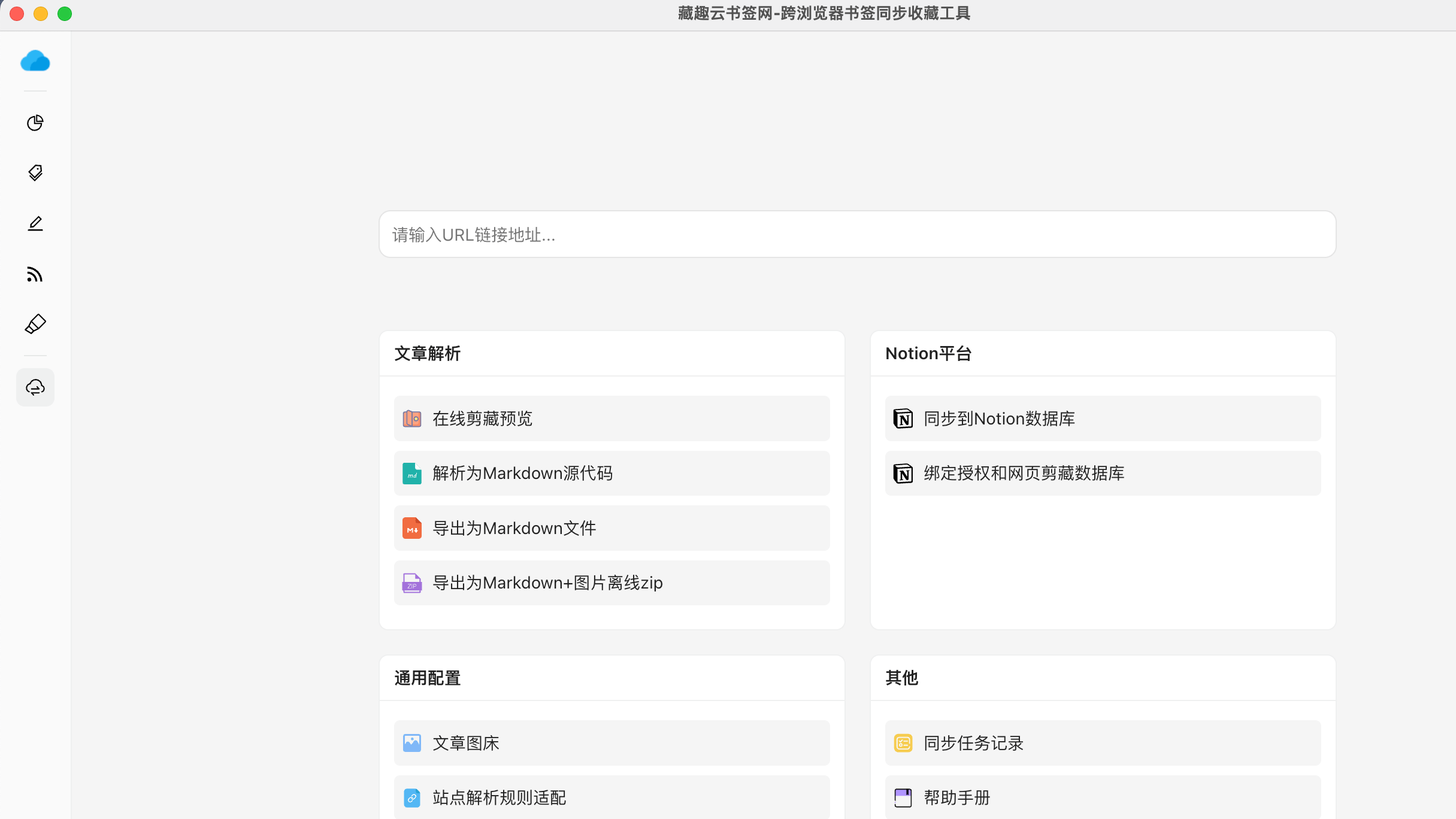Open the pie chart dashboard sidebar icon
This screenshot has width=1456, height=819.
[x=35, y=123]
